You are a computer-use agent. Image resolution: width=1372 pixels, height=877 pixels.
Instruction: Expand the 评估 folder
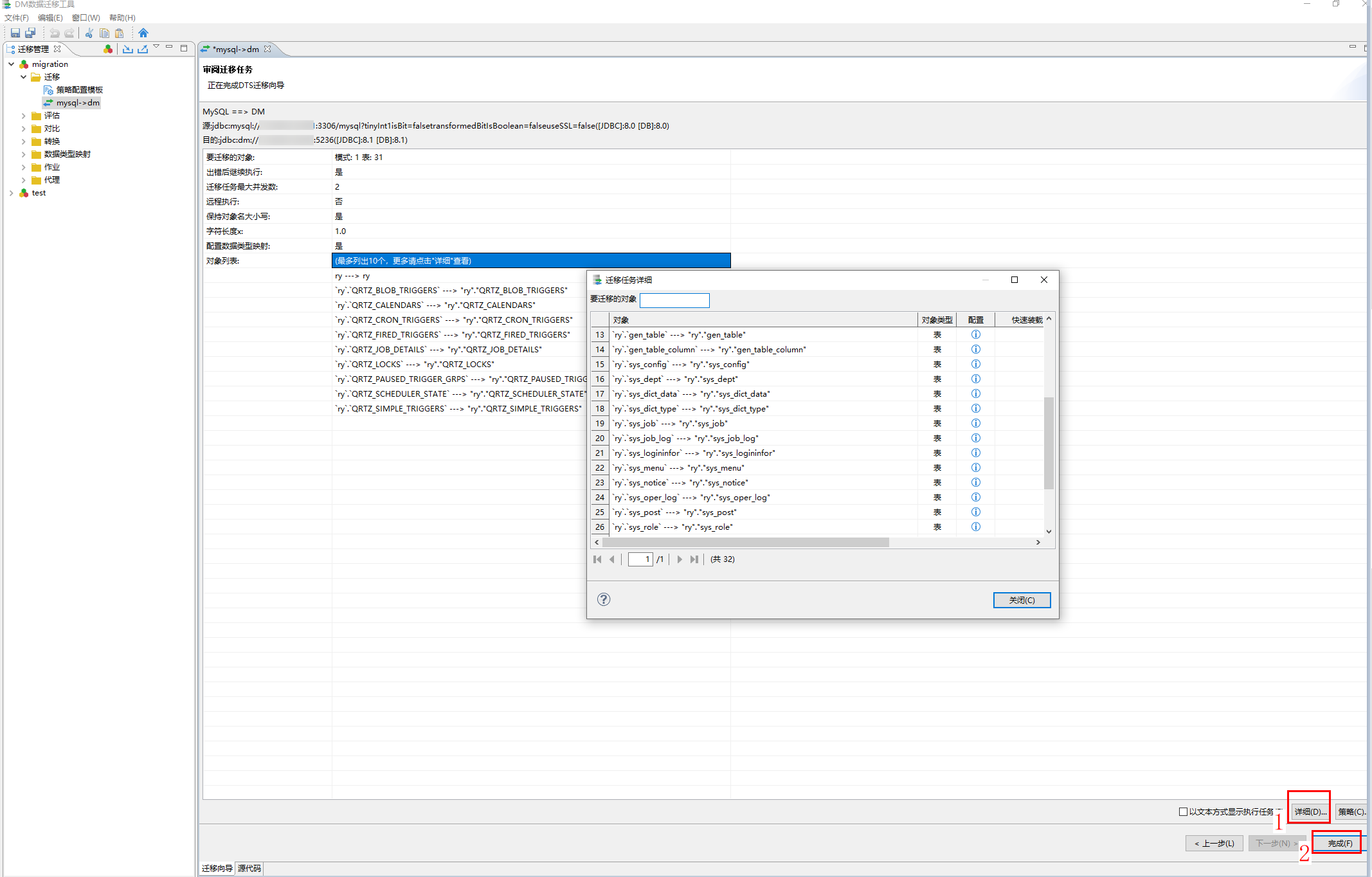coord(24,116)
